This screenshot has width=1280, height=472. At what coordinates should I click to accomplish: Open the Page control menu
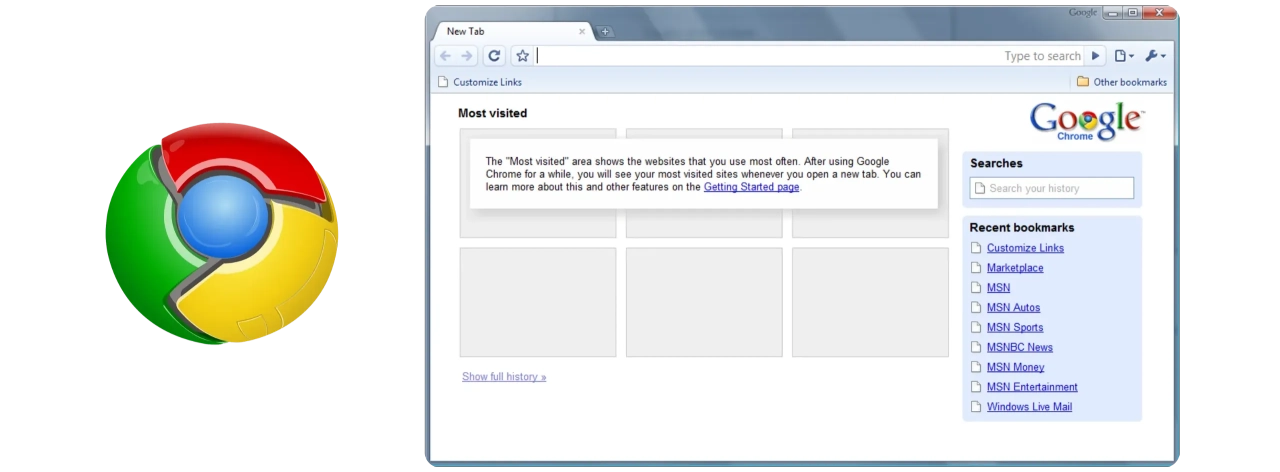1124,56
